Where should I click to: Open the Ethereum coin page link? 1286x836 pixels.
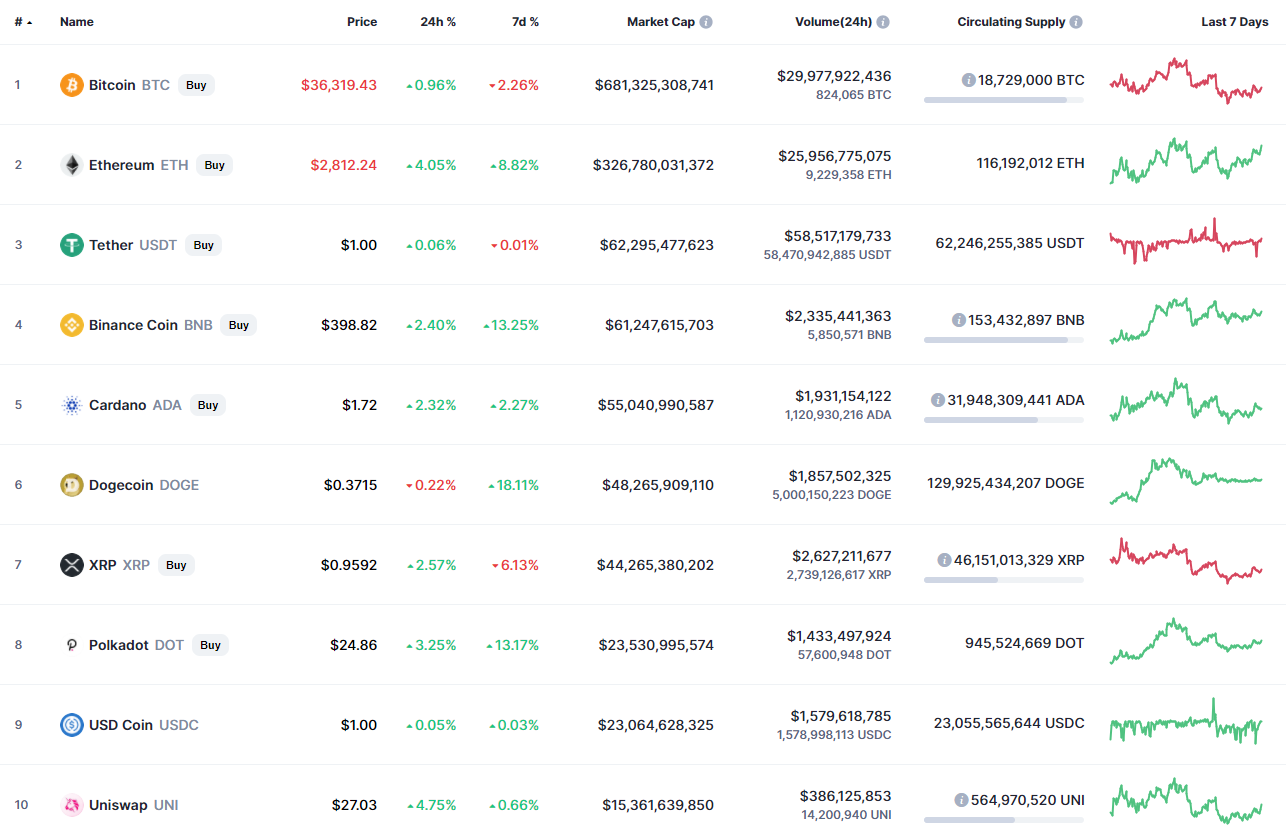pos(138,165)
